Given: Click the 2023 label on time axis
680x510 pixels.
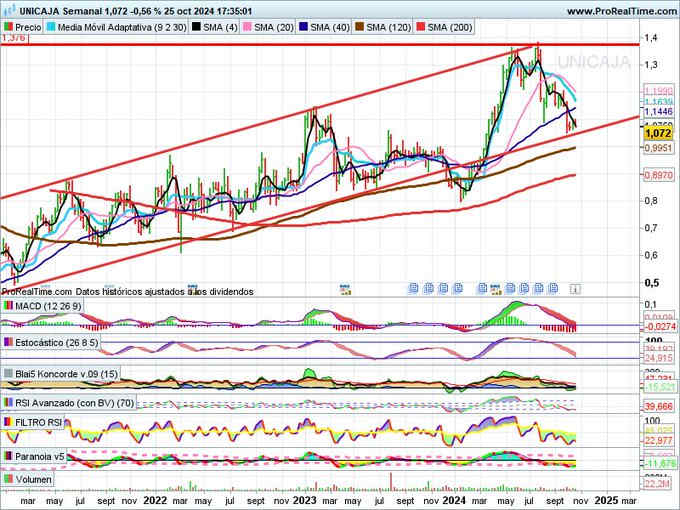Looking at the screenshot, I should tap(304, 500).
